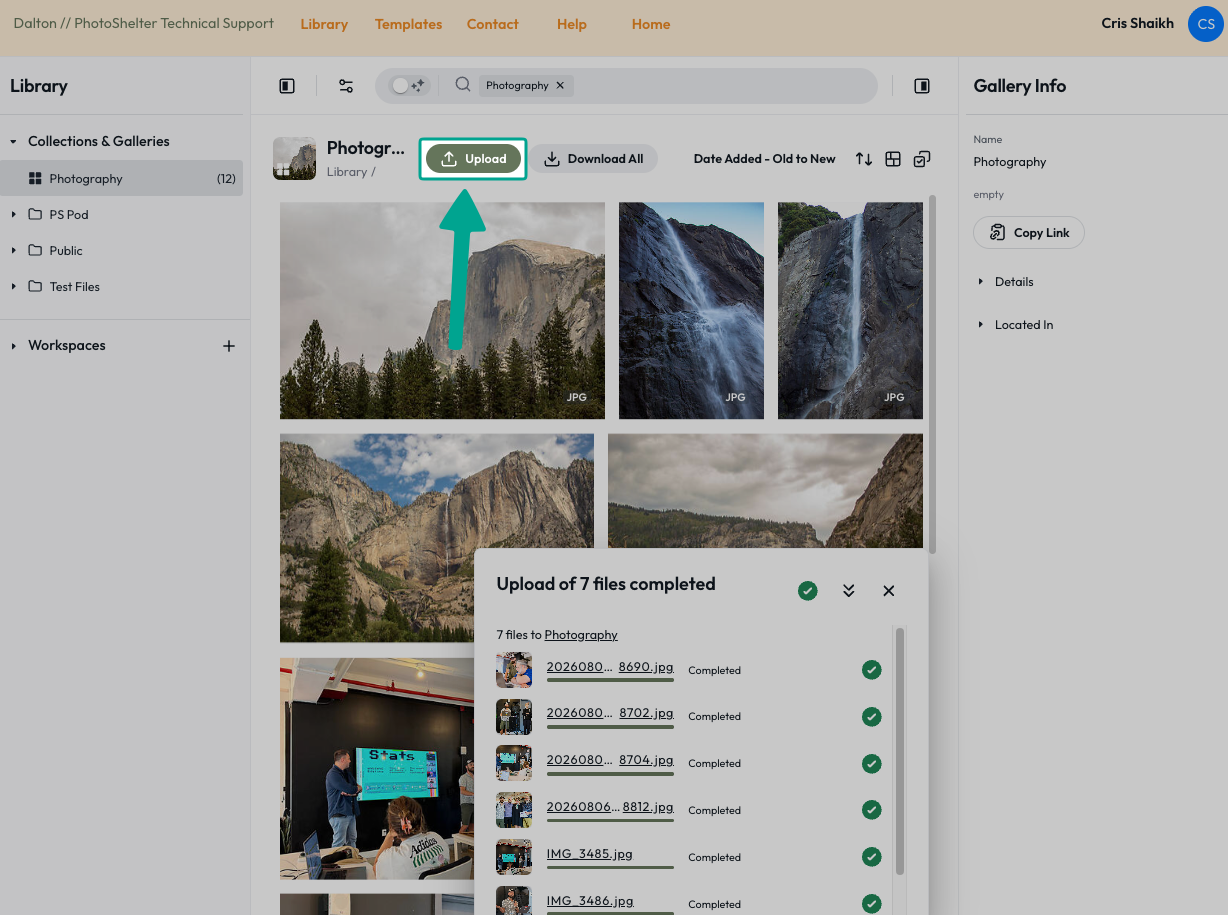Switch the grid layout view icon
Screen dimensions: 1228x915
point(893,159)
